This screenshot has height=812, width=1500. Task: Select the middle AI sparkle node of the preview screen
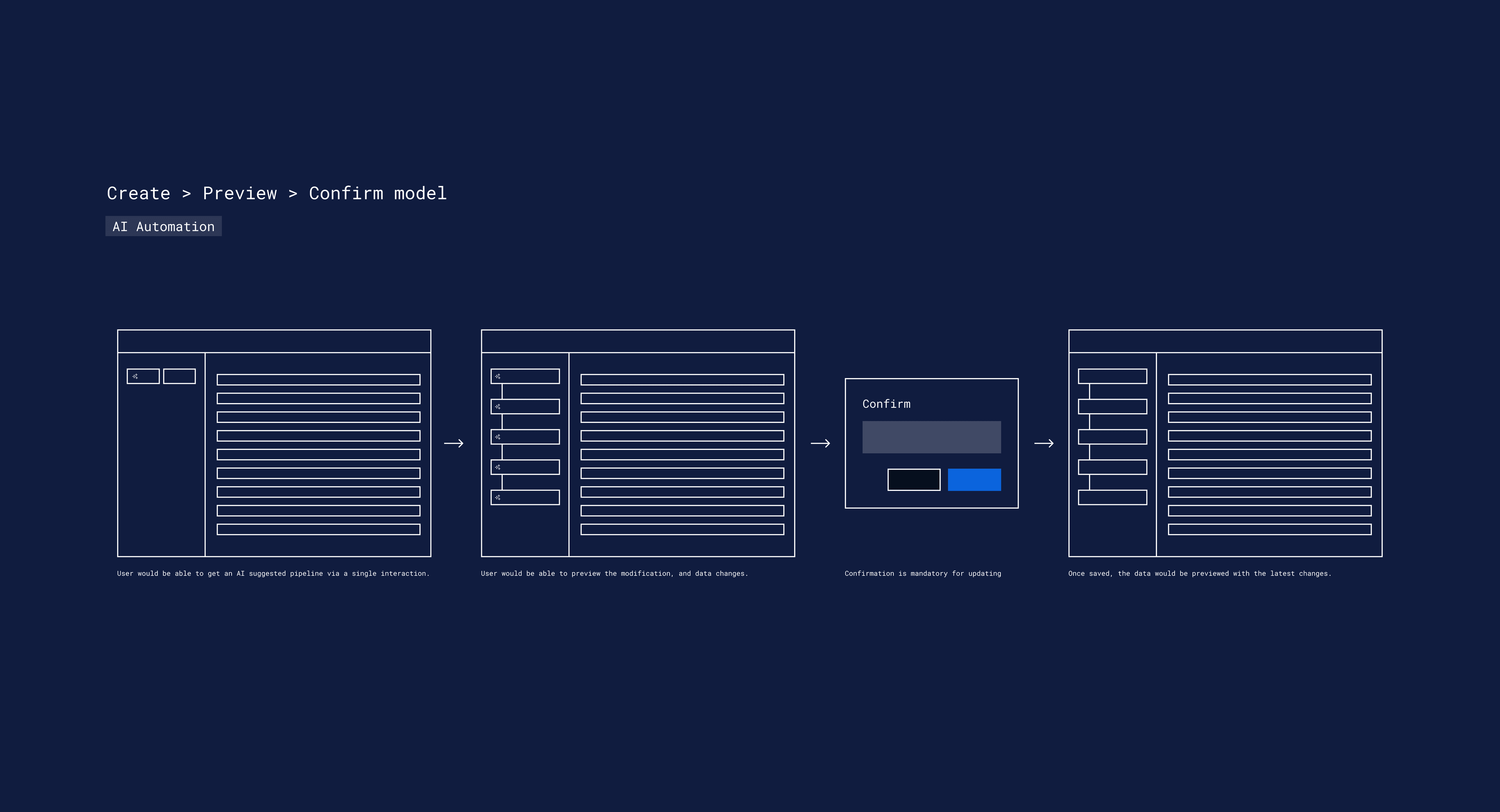(x=498, y=437)
